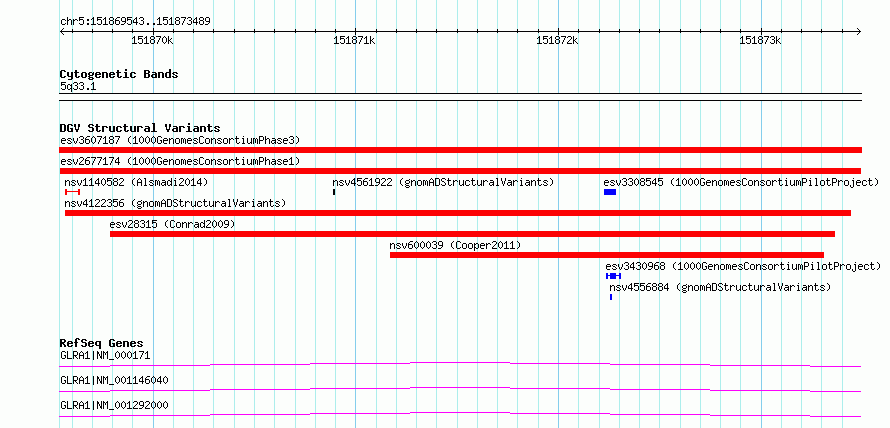Screen dimensions: 890x428
Task: Click the nsv4122356 (gnomADStructuralVariants) label
Action: 175,203
